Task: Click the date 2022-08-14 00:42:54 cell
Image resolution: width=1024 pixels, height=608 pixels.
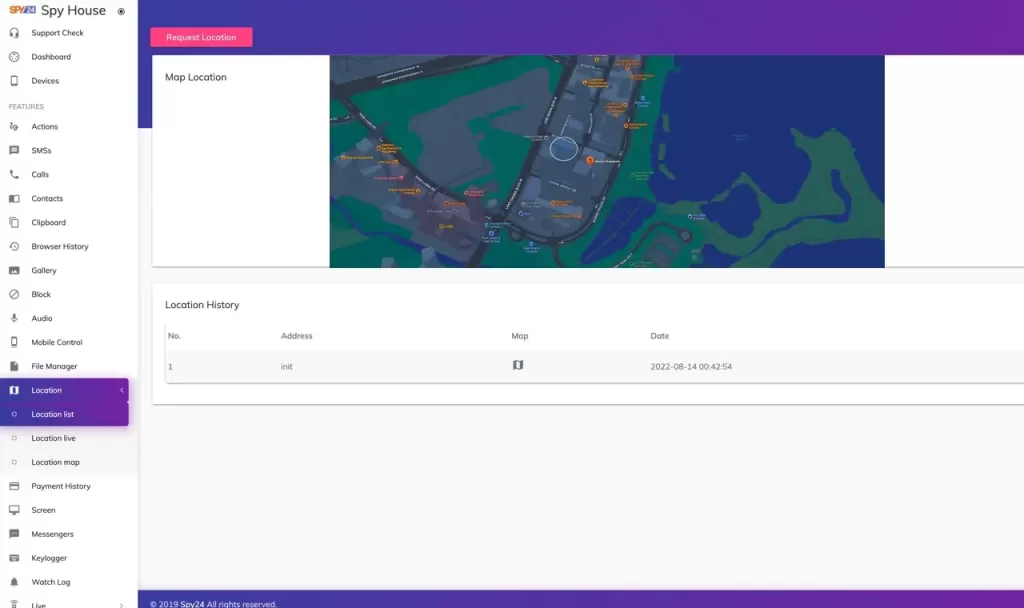Action: click(691, 367)
